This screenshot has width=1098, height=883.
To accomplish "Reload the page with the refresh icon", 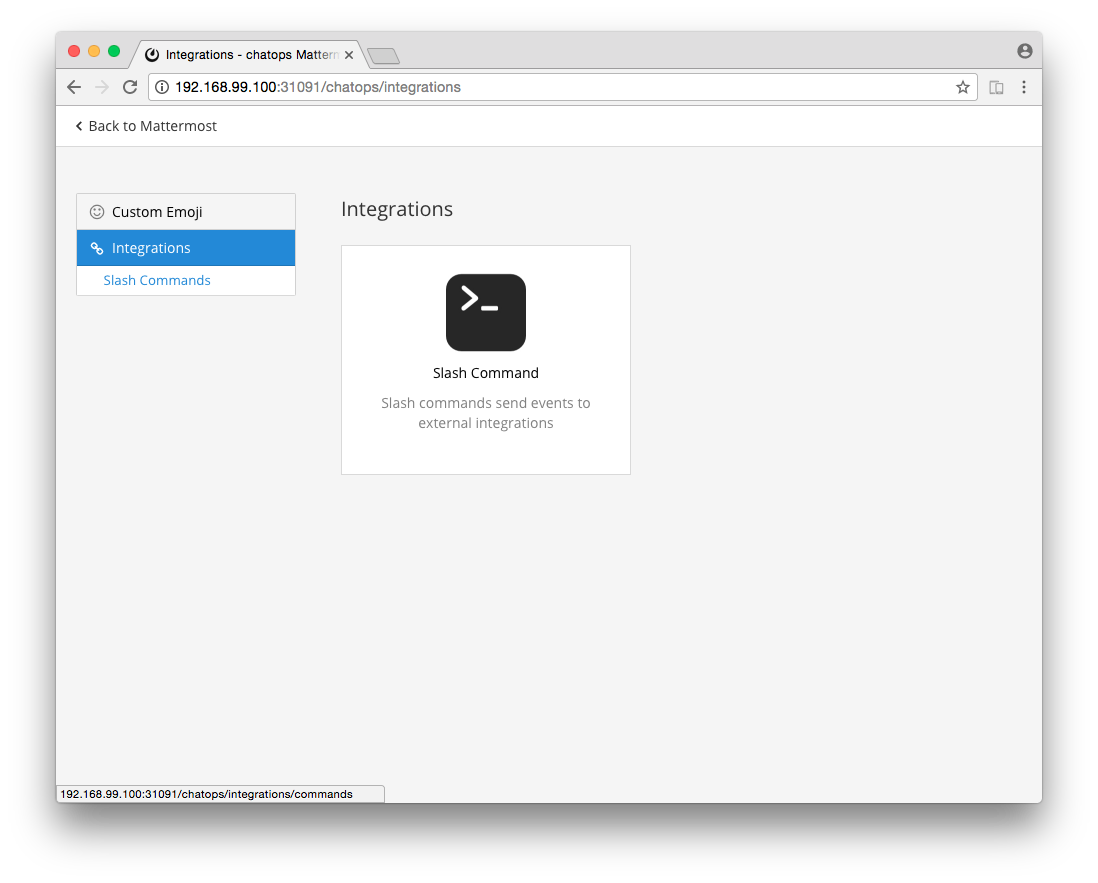I will (x=130, y=87).
